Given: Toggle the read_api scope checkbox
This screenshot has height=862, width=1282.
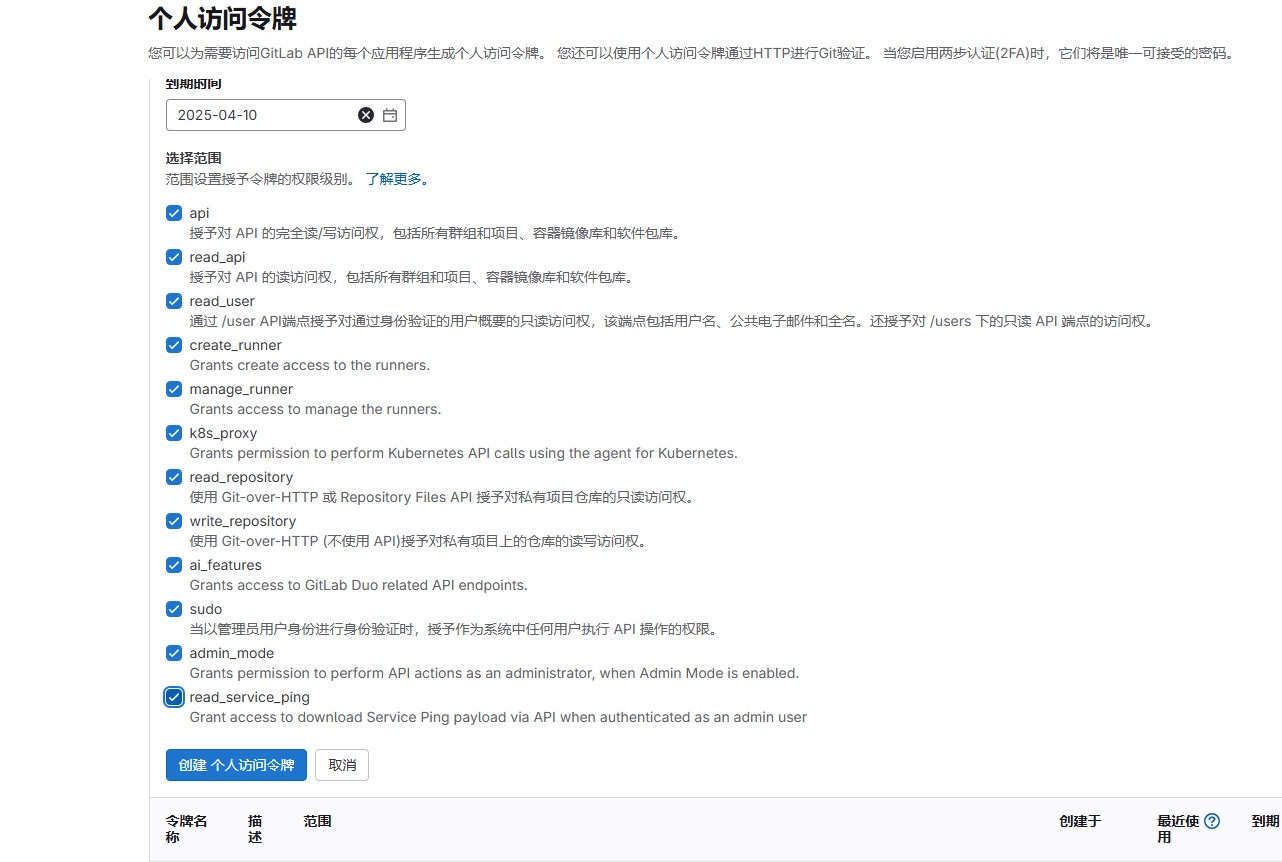Looking at the screenshot, I should (x=174, y=257).
